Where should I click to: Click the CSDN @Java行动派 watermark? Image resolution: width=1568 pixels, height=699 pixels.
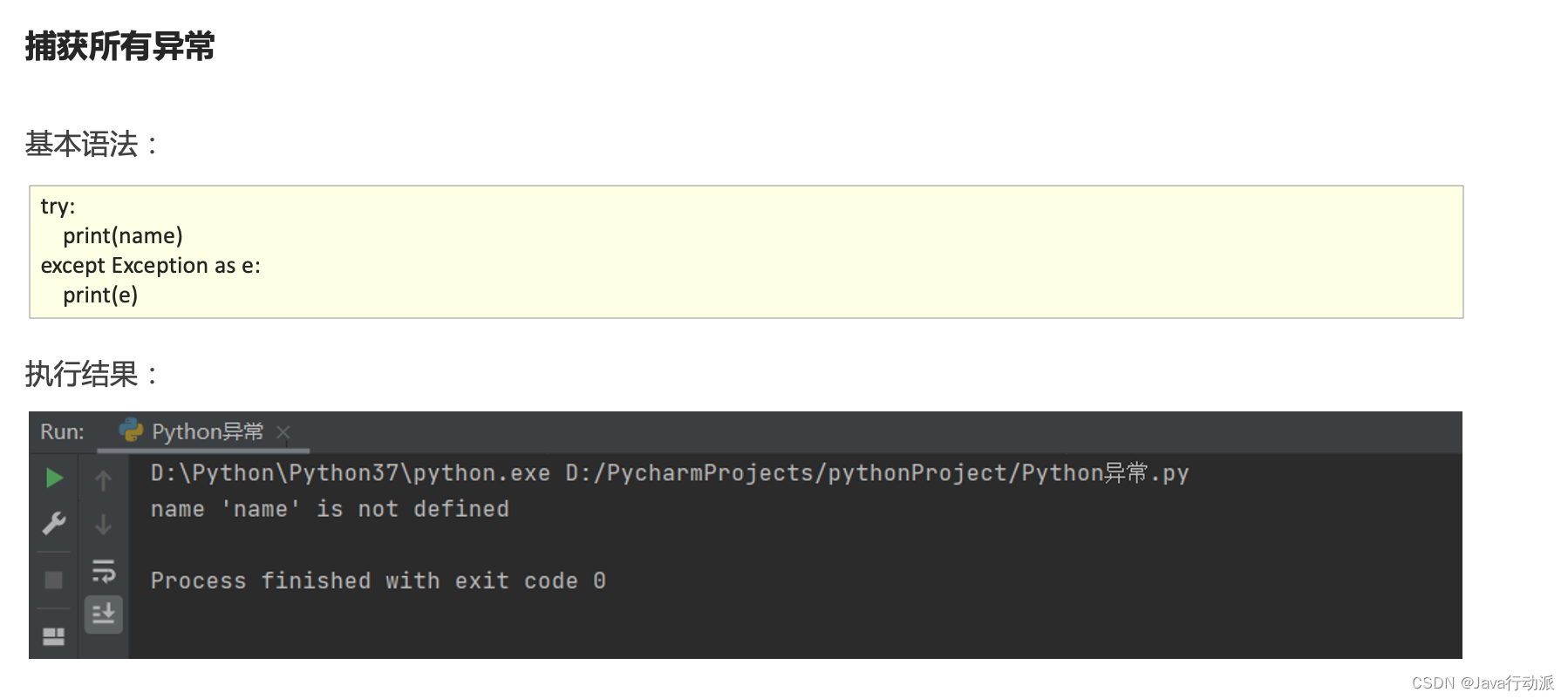pyautogui.click(x=1482, y=682)
